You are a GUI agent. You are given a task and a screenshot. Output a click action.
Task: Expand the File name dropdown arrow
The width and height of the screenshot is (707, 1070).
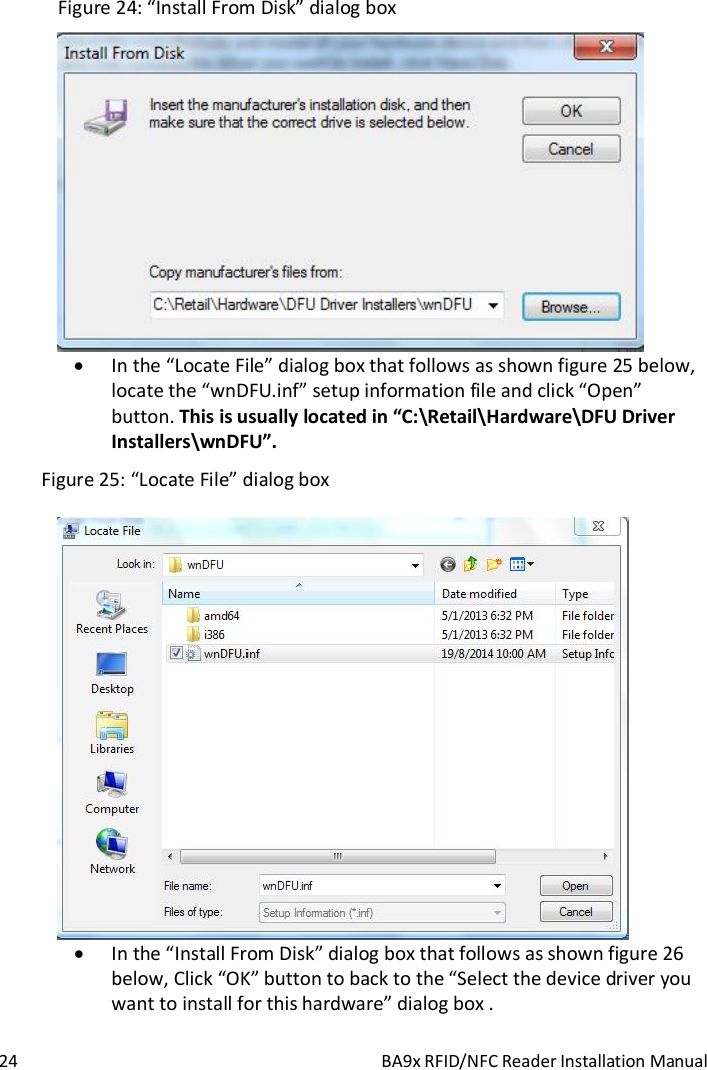(x=497, y=886)
